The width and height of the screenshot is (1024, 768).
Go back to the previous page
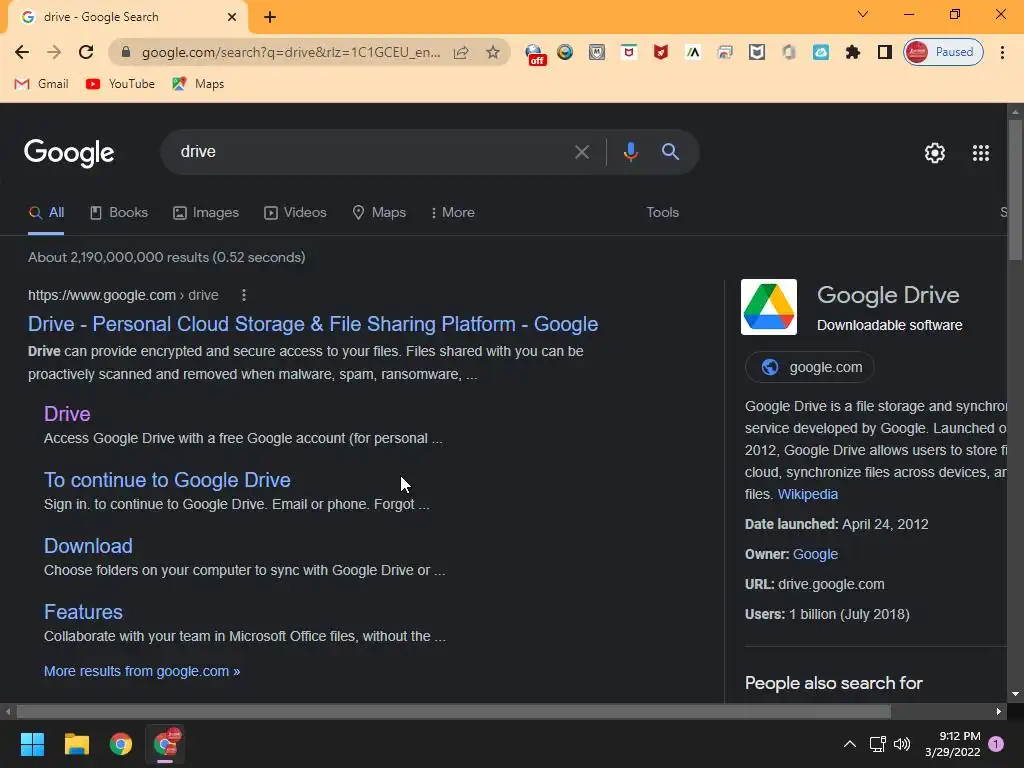point(22,52)
